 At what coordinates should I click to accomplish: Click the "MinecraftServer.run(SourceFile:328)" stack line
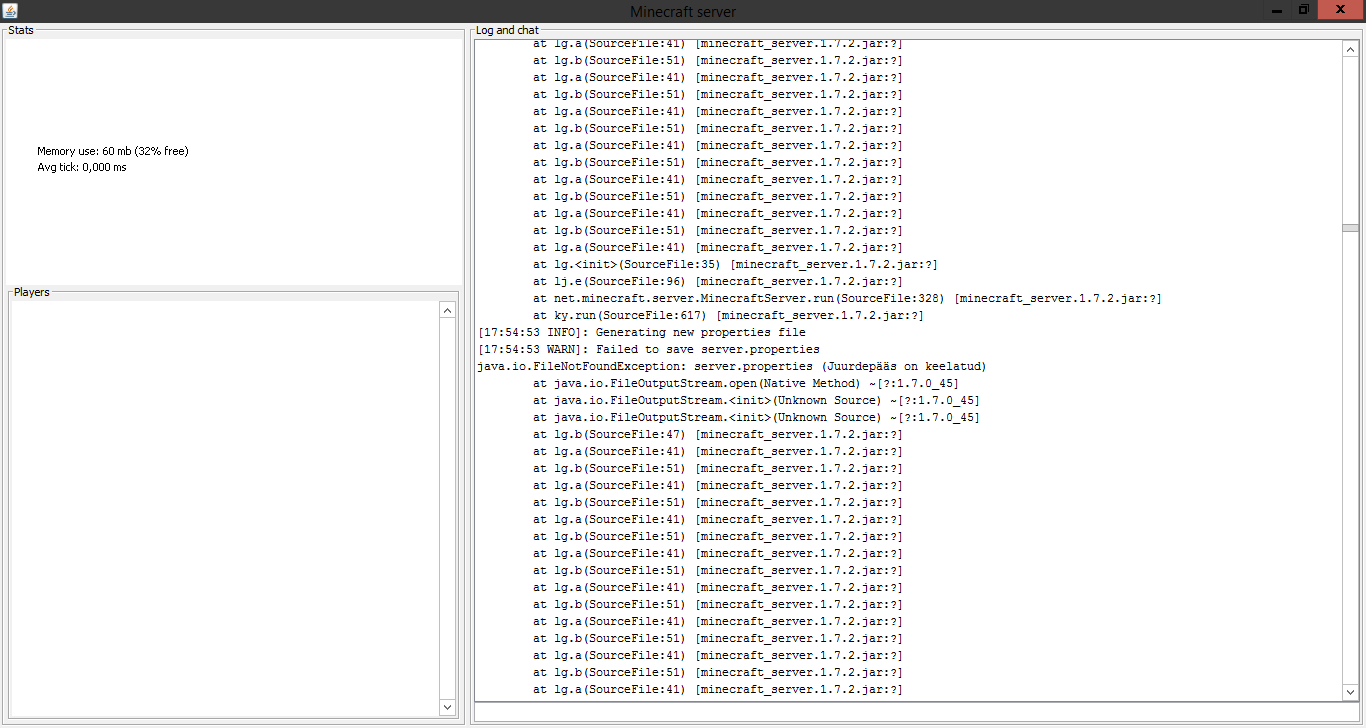tap(847, 298)
